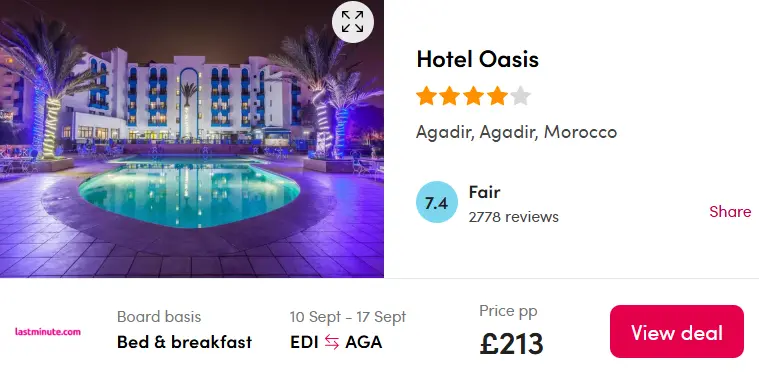
Task: Click the grey fifth rating star
Action: tap(520, 96)
